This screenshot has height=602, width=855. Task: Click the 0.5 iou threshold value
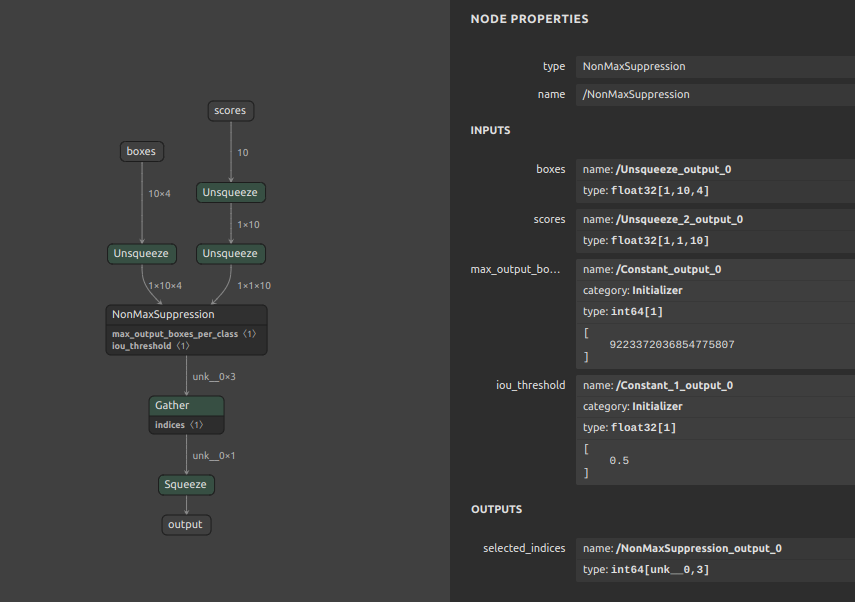(619, 461)
